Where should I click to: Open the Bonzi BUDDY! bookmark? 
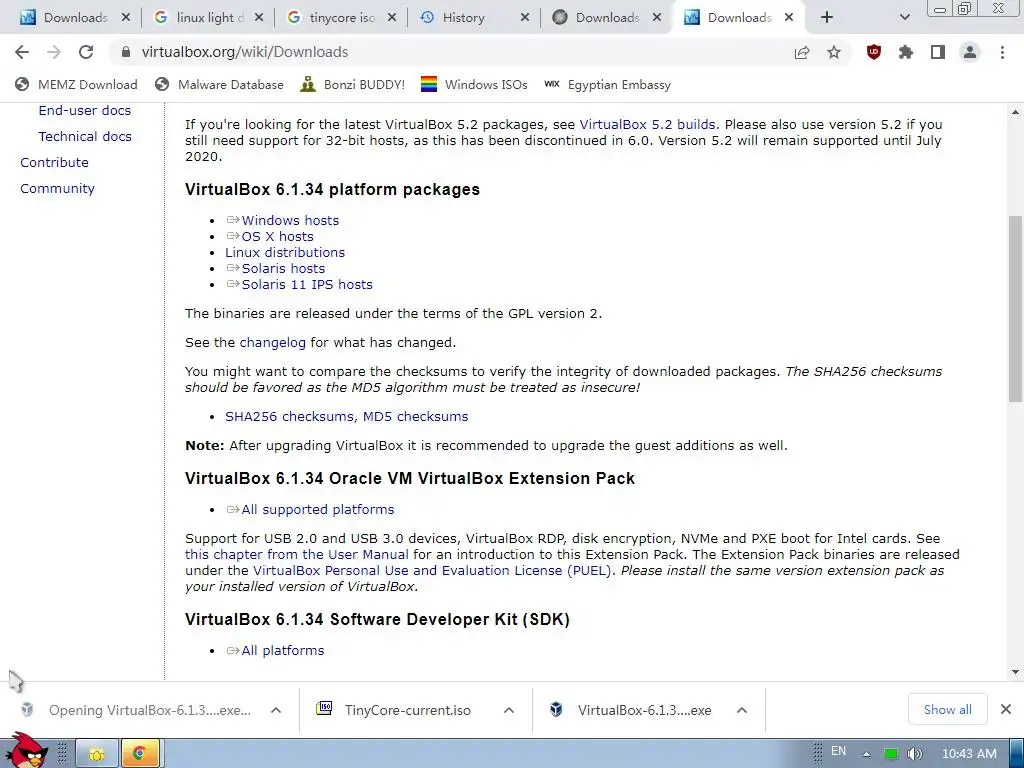[353, 85]
